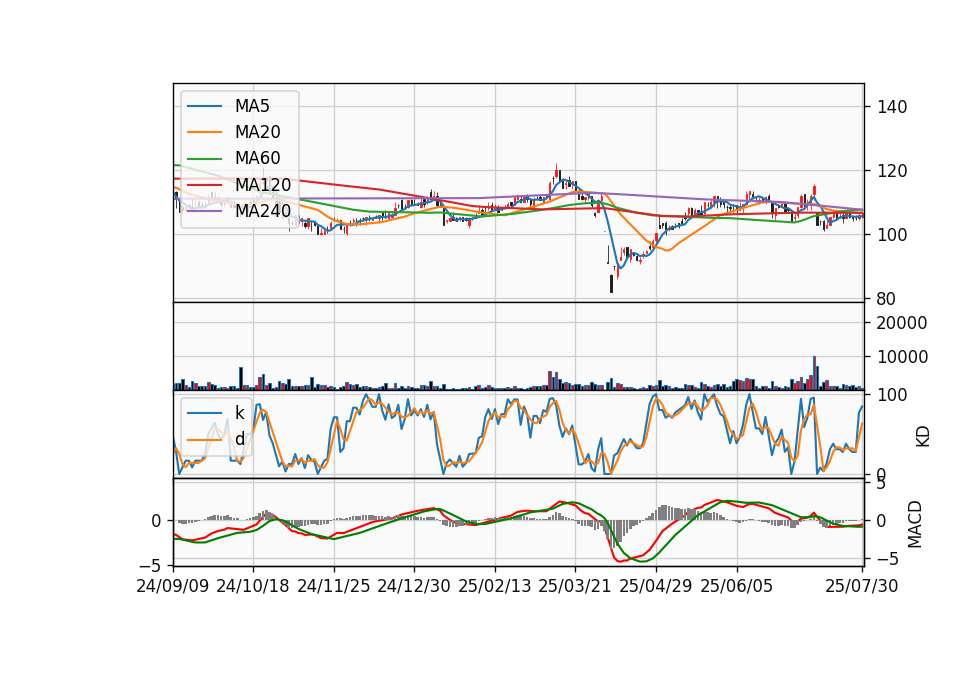Click the 24/12/30 date axis label
Screen dimensions: 960x690
click(x=414, y=586)
